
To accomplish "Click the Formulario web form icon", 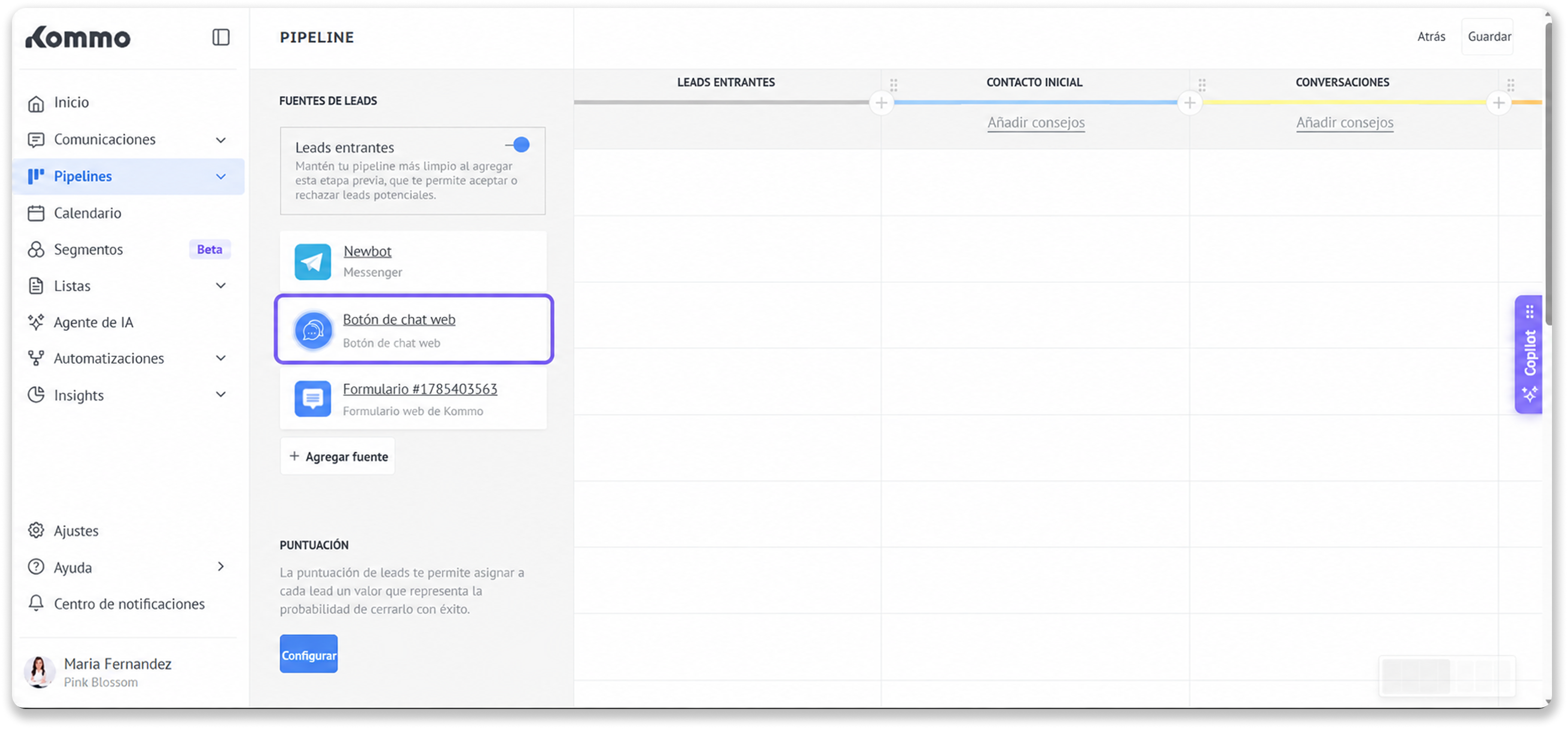I will pyautogui.click(x=313, y=399).
